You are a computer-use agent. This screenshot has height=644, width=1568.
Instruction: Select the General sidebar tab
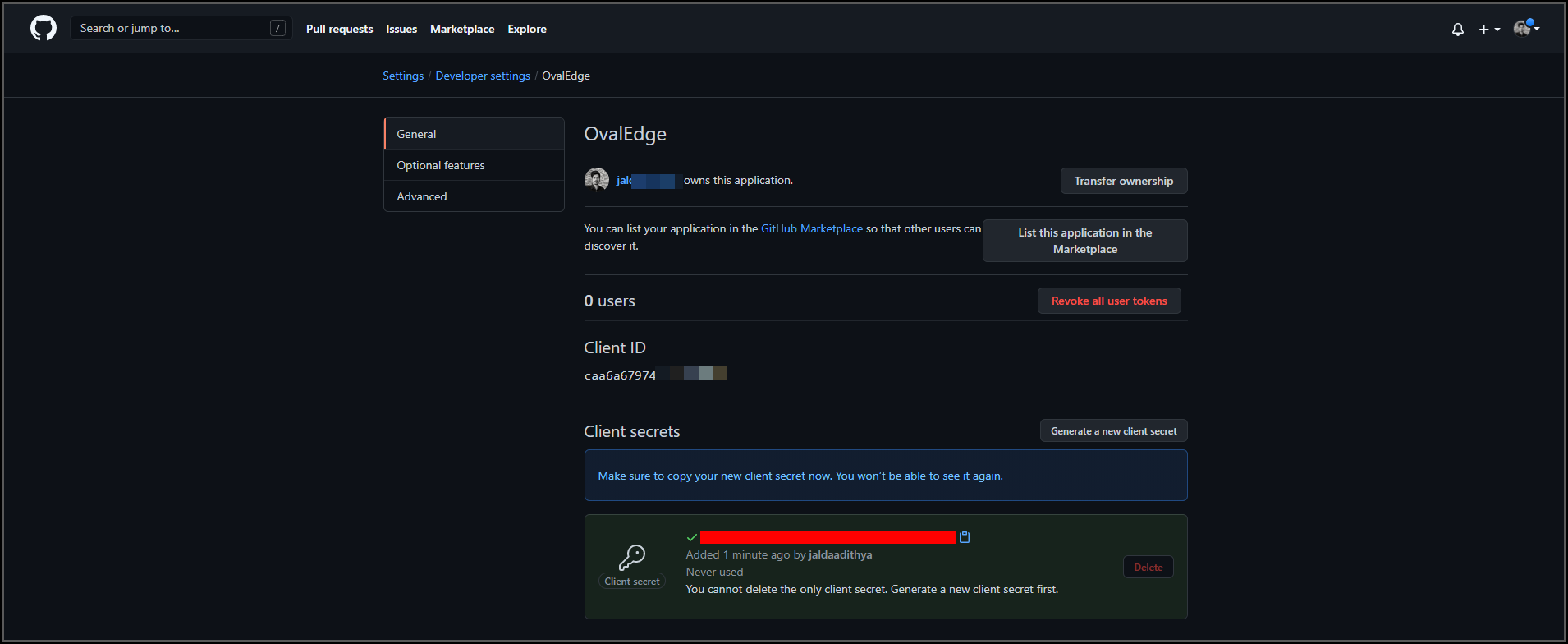point(474,134)
